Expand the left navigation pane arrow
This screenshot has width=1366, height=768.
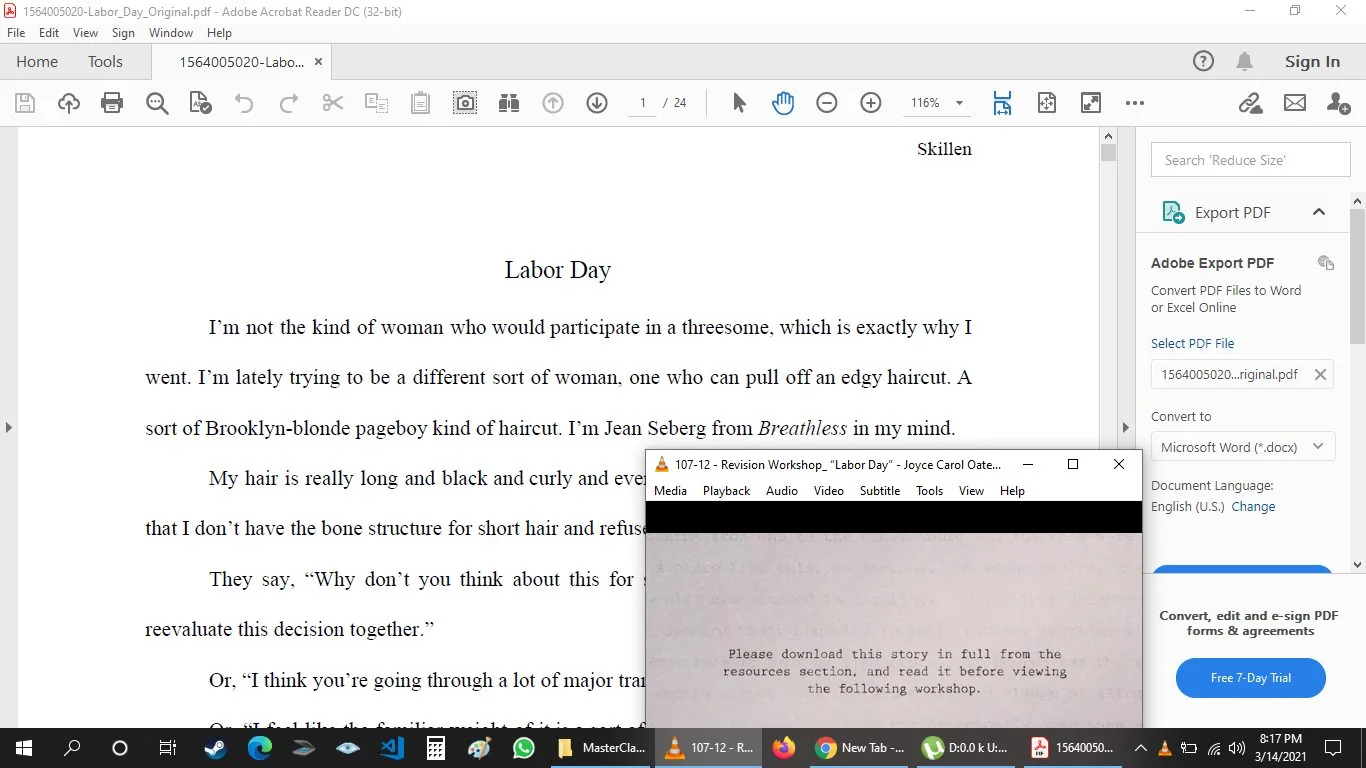pyautogui.click(x=8, y=427)
